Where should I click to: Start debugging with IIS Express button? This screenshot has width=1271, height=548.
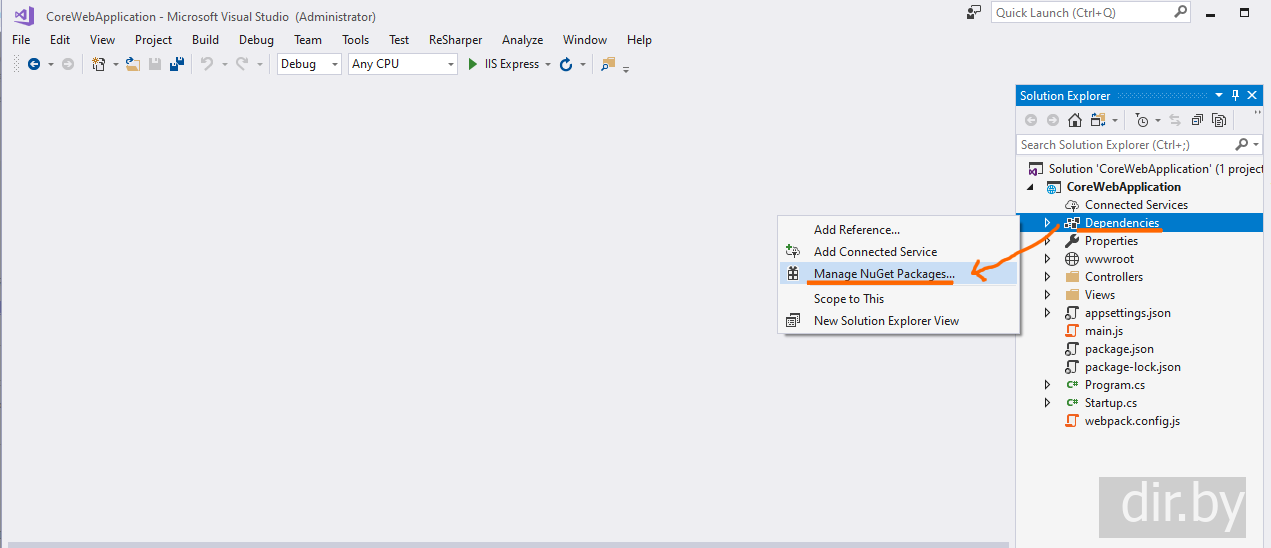click(x=504, y=64)
